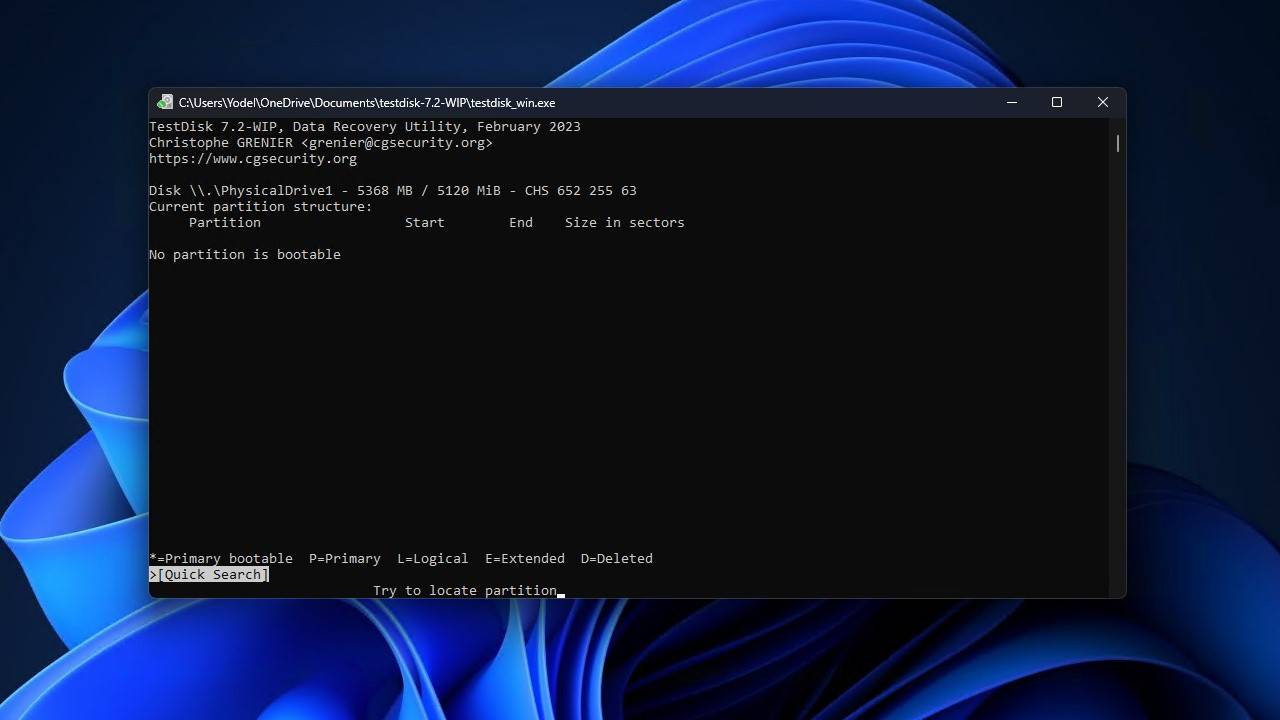The width and height of the screenshot is (1280, 720).
Task: Click the 'Partition' column header
Action: click(225, 223)
